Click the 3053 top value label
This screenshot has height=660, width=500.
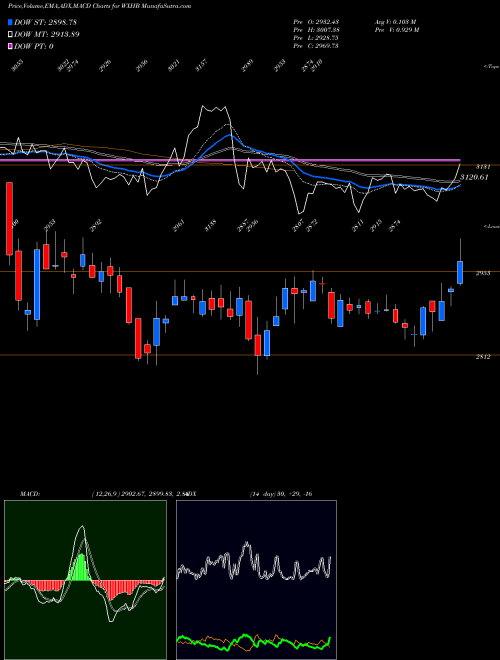[17, 66]
